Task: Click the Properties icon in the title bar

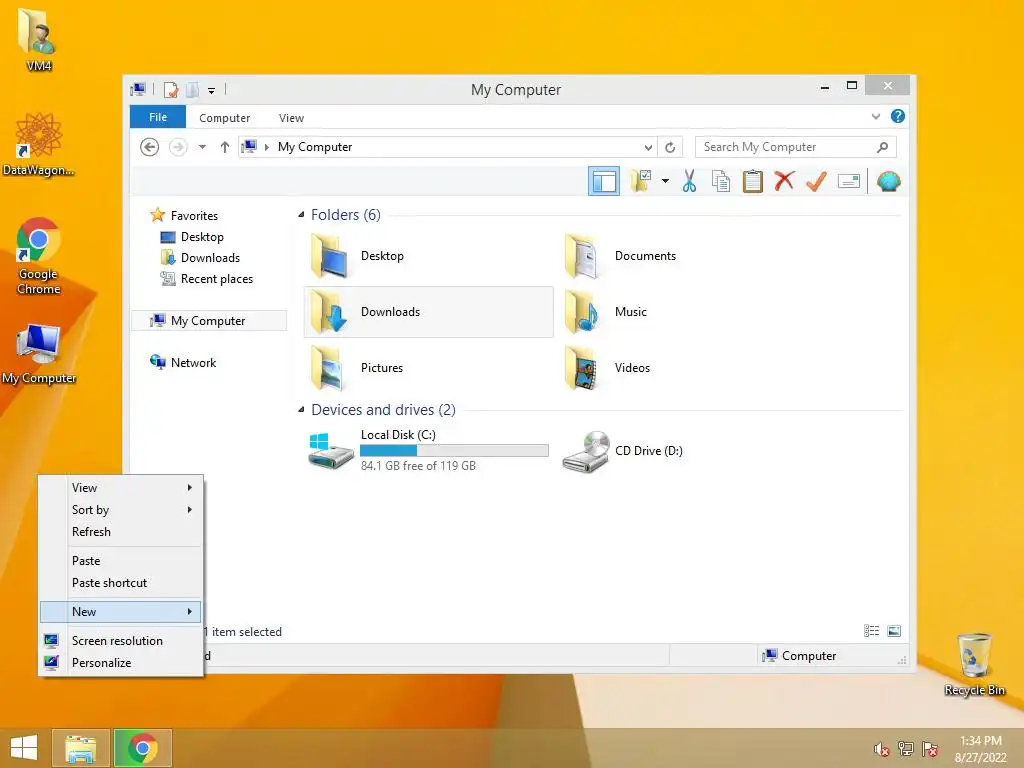Action: click(x=171, y=89)
